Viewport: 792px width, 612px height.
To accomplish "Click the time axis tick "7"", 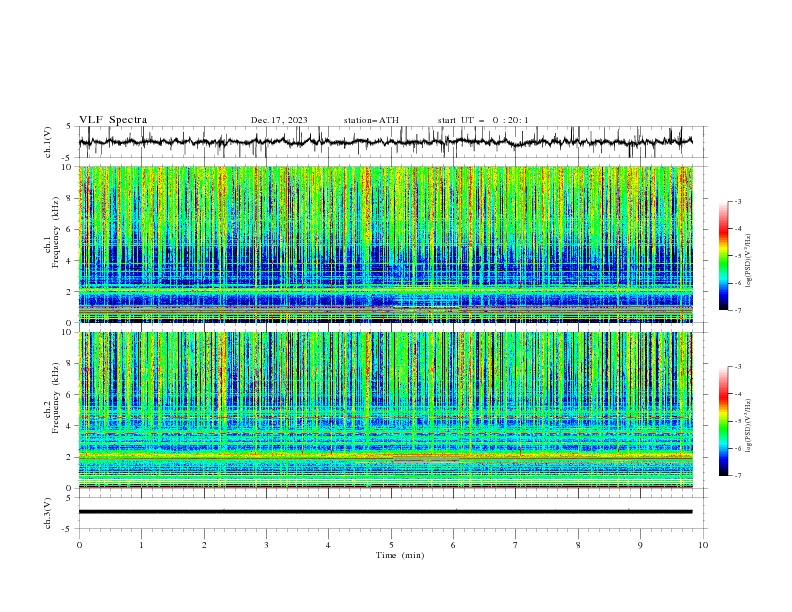I will (x=516, y=545).
